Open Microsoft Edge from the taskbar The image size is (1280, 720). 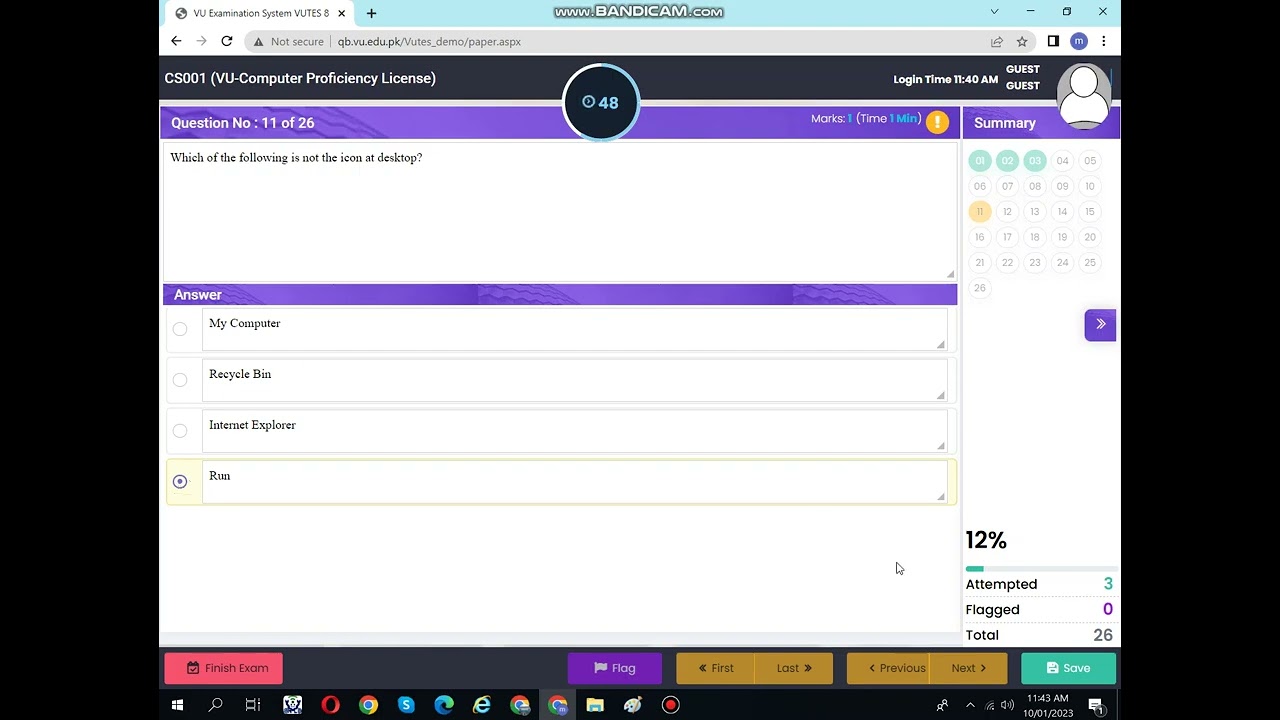[x=444, y=705]
